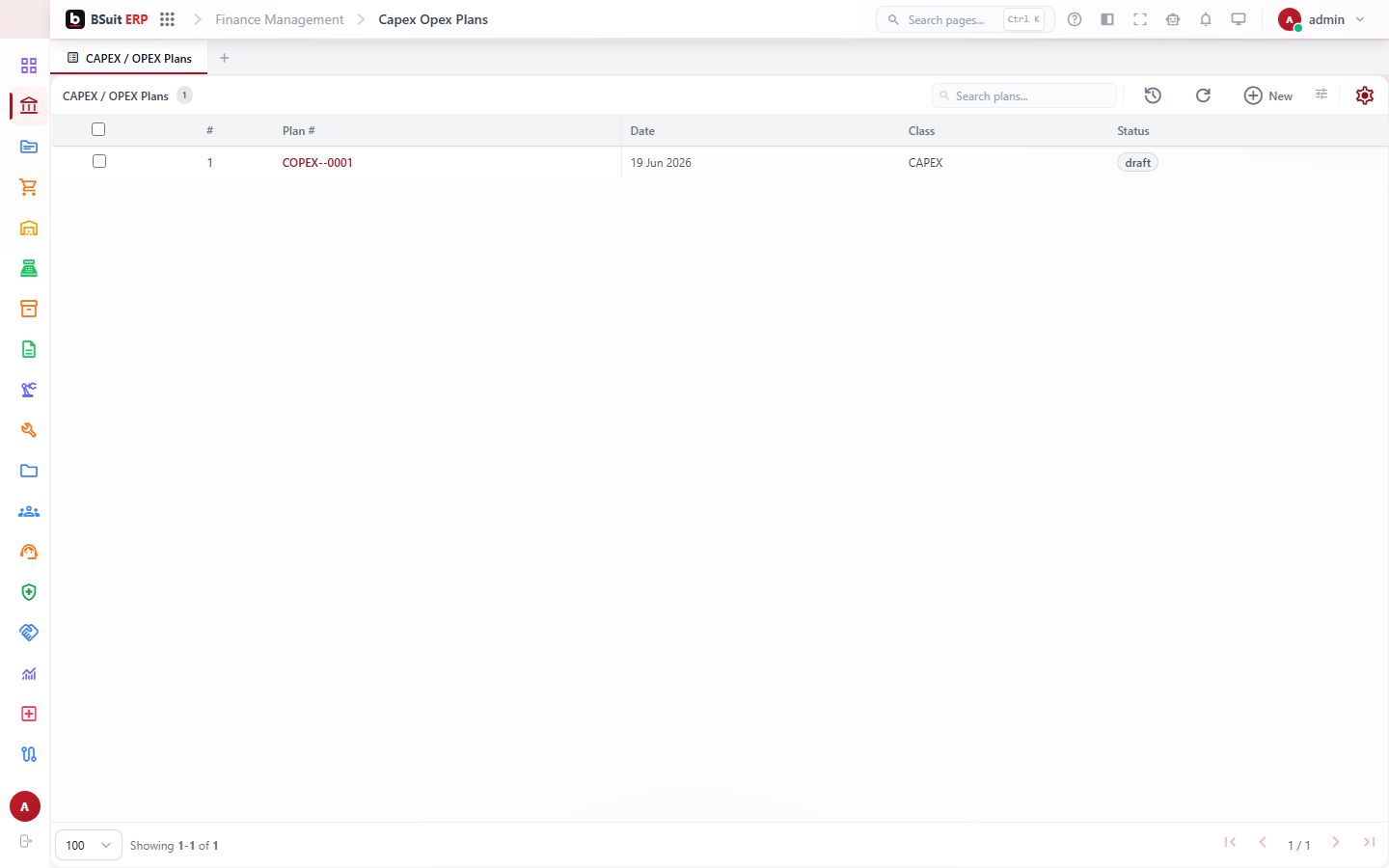Open the robot arm manufacturing module

point(29,390)
